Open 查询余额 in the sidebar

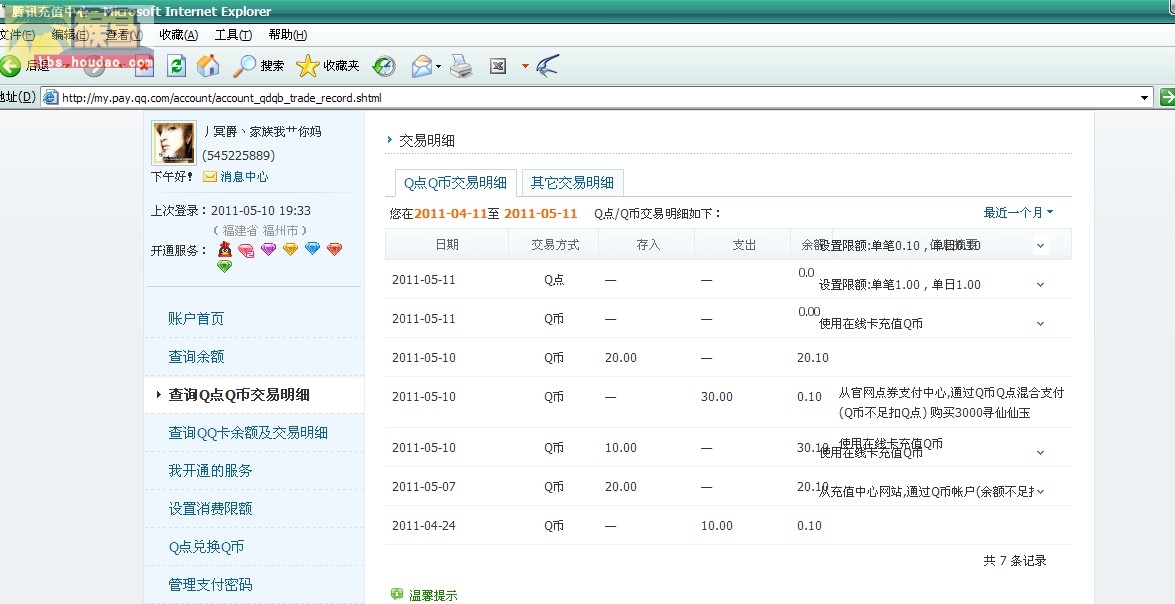[196, 357]
